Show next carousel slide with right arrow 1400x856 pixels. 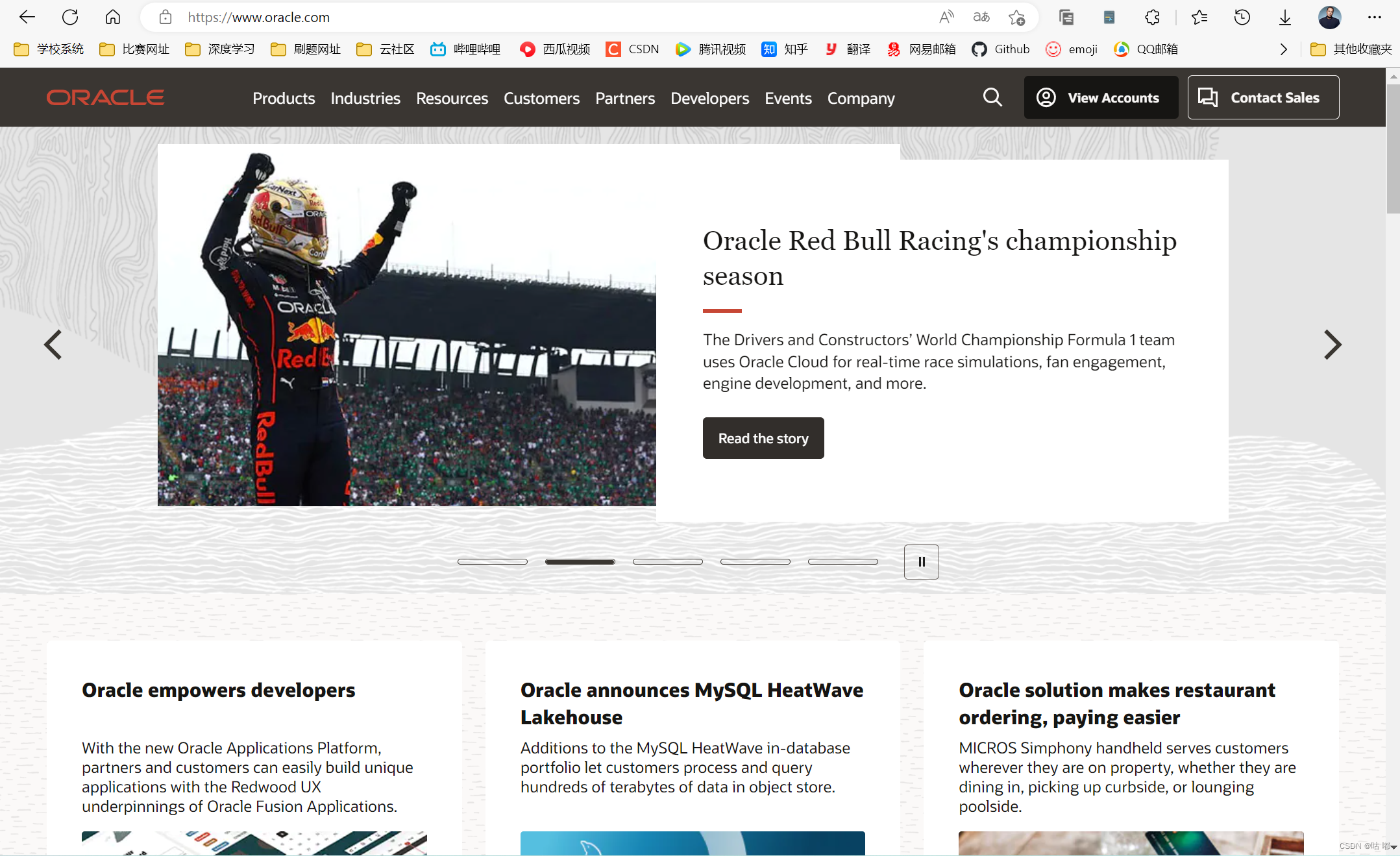(1332, 345)
